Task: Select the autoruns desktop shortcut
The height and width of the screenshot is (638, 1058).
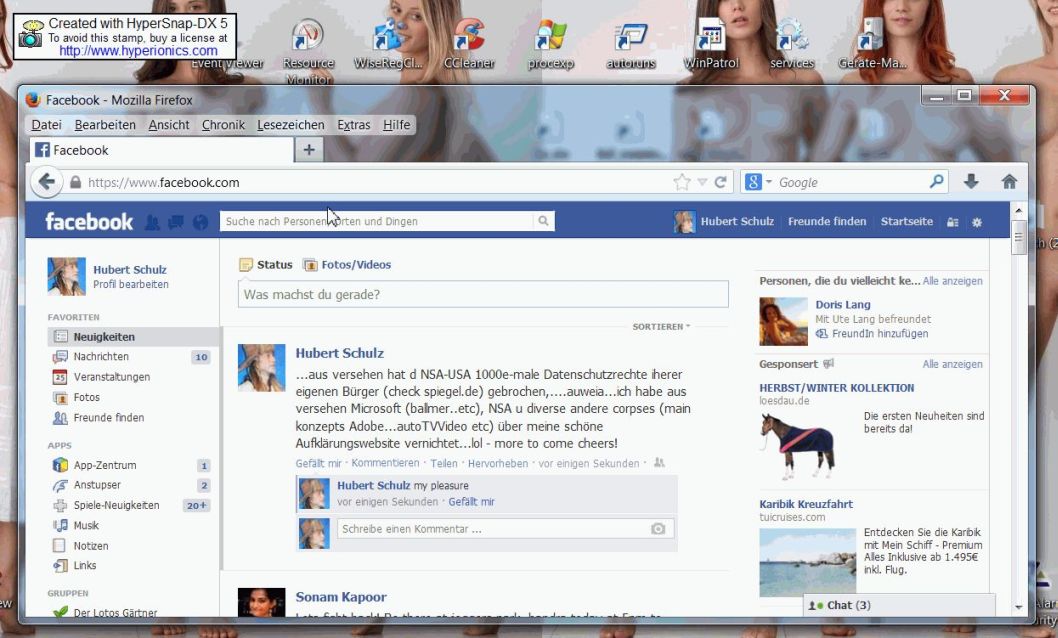Action: 631,45
